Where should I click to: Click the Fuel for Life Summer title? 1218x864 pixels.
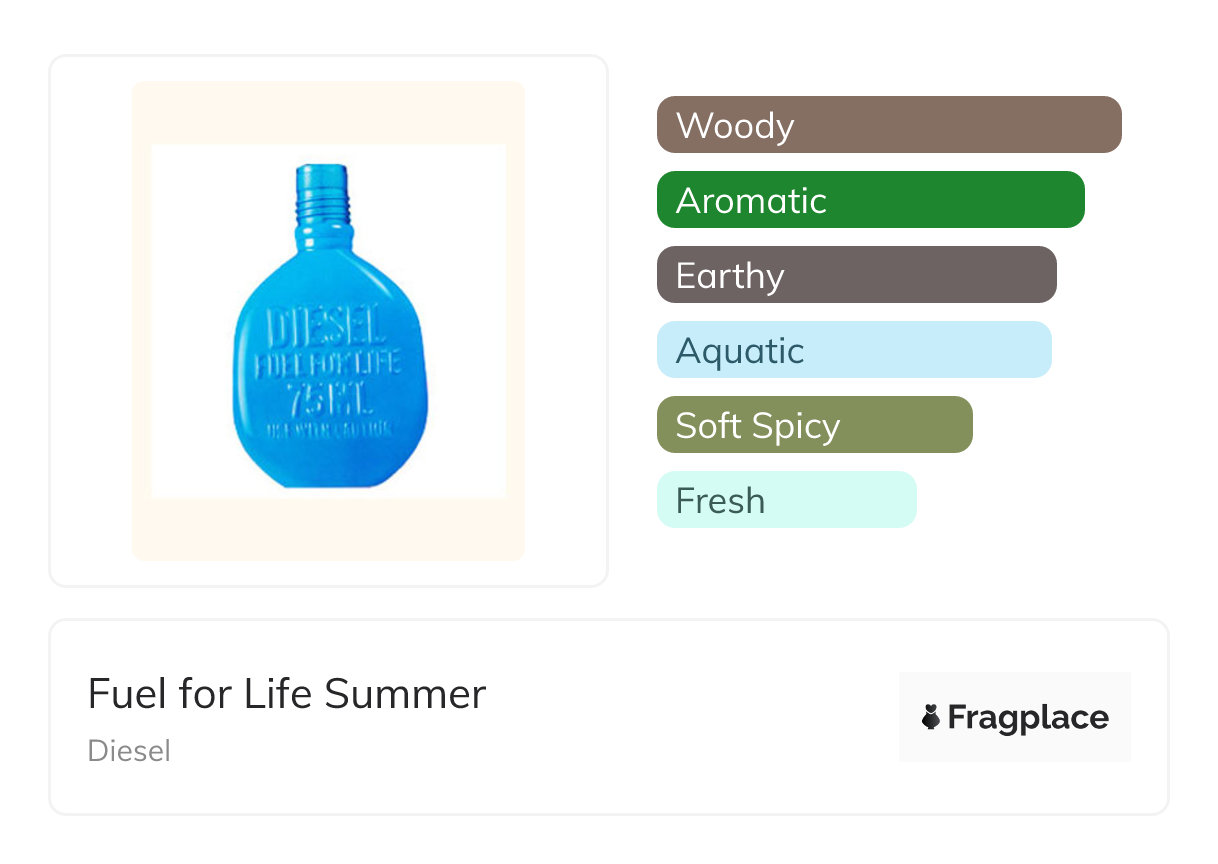(x=287, y=694)
